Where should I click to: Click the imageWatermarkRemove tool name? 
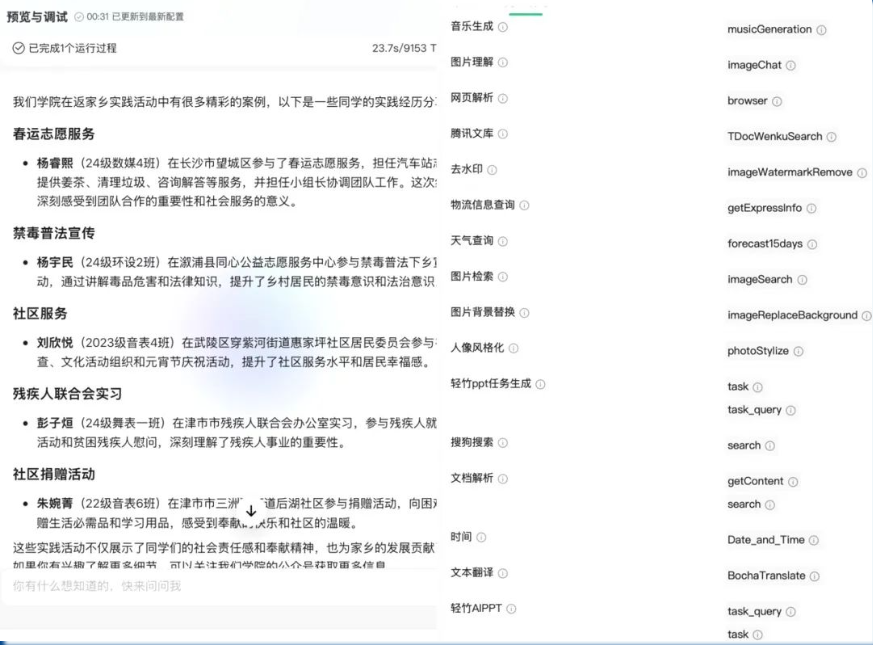[789, 172]
